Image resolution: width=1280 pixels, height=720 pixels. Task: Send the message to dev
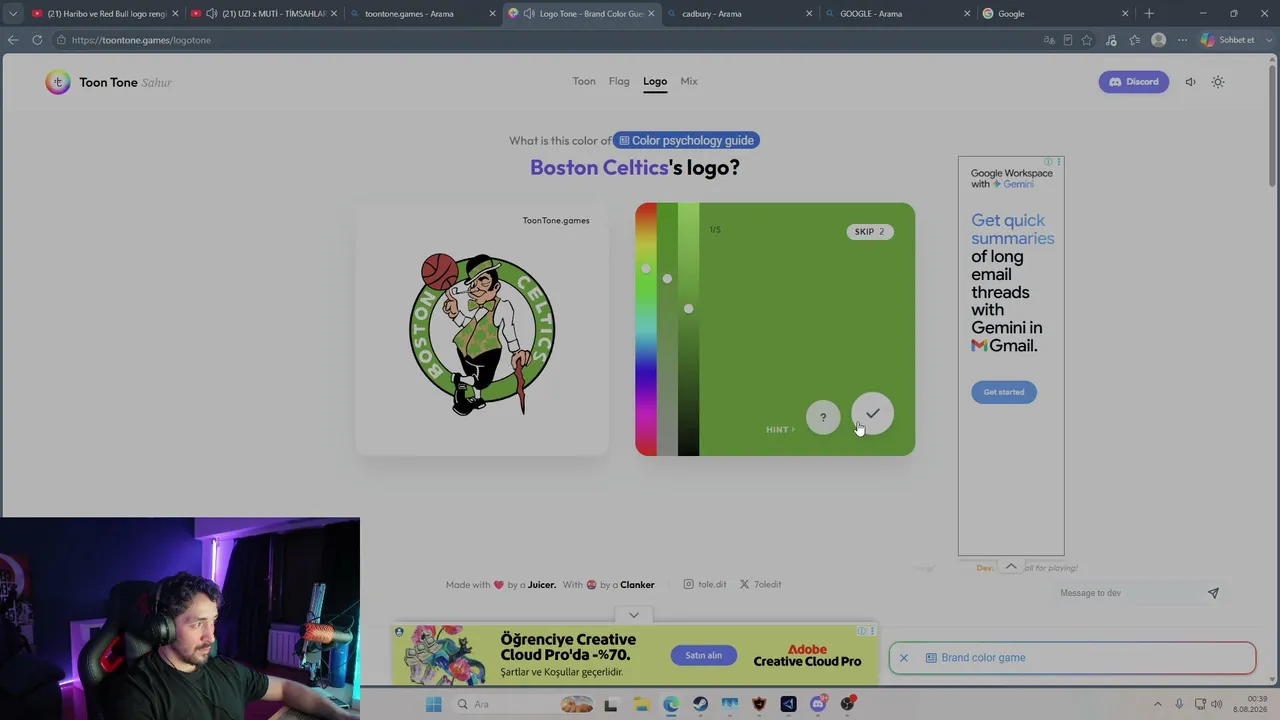point(1213,593)
